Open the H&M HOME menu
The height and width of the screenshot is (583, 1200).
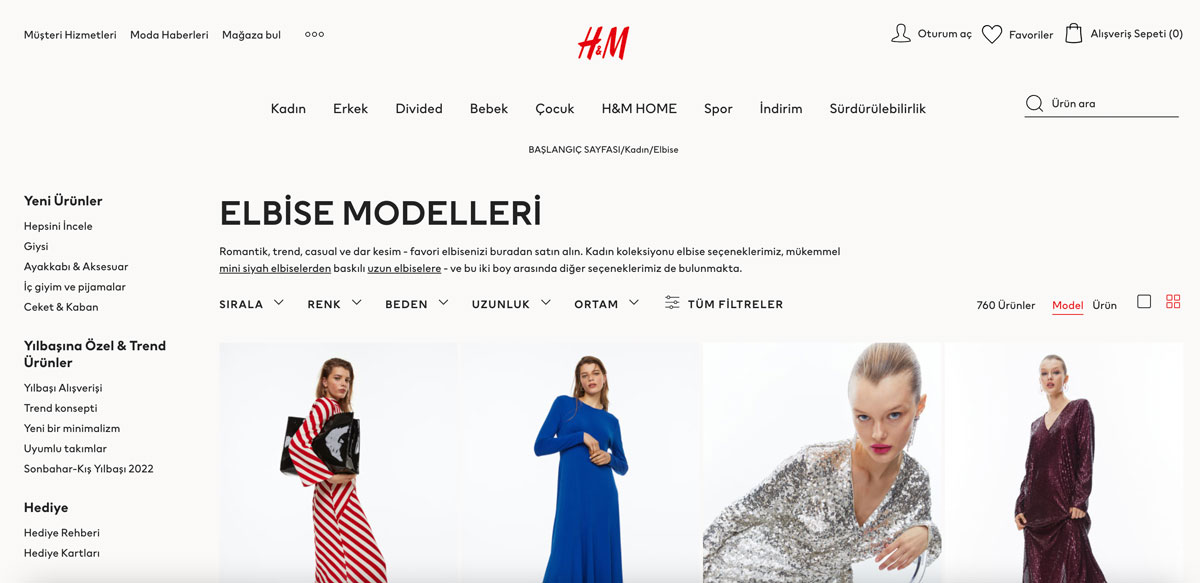point(639,108)
